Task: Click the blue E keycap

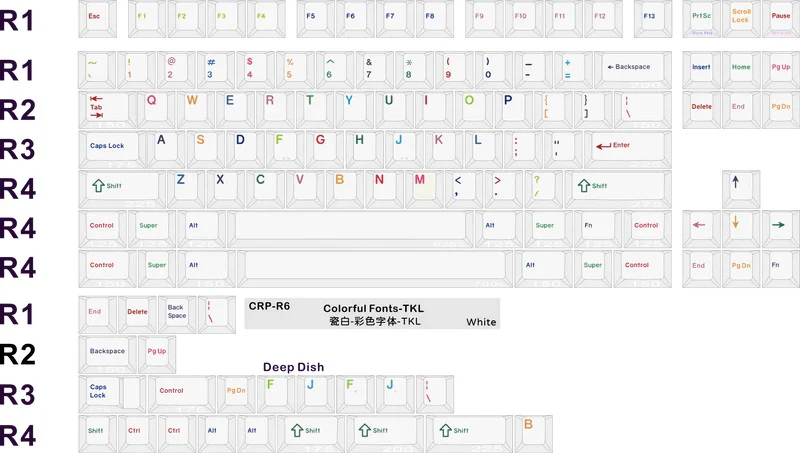Action: coord(237,110)
